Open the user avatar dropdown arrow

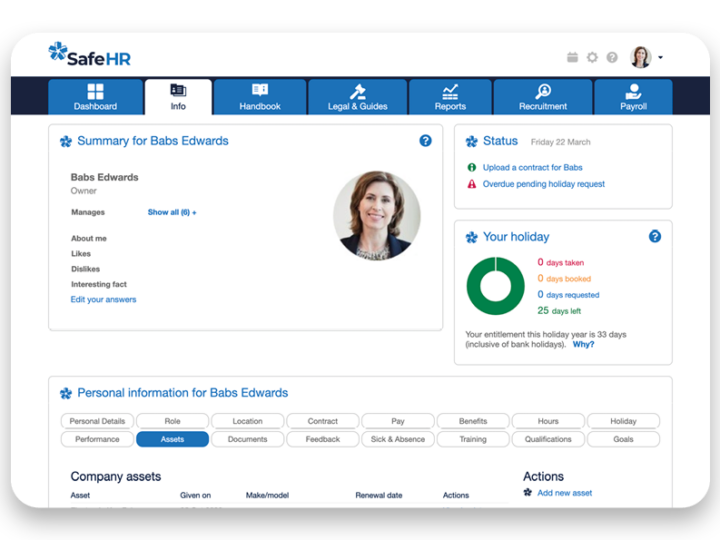pos(660,58)
